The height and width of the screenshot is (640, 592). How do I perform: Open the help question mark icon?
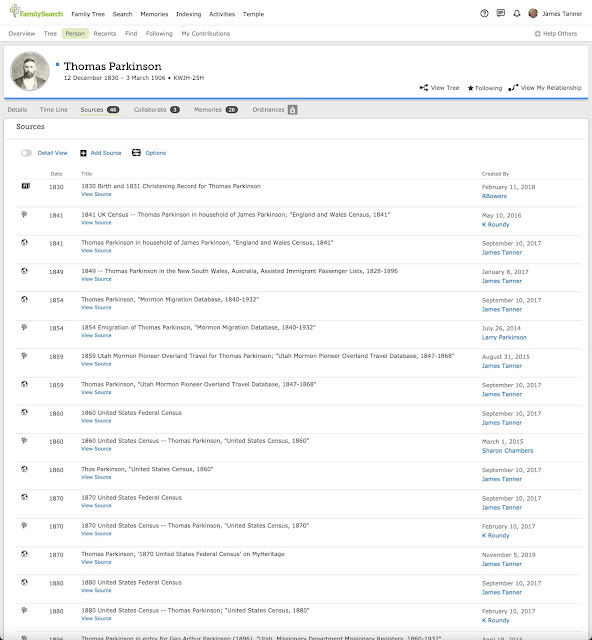click(x=484, y=13)
